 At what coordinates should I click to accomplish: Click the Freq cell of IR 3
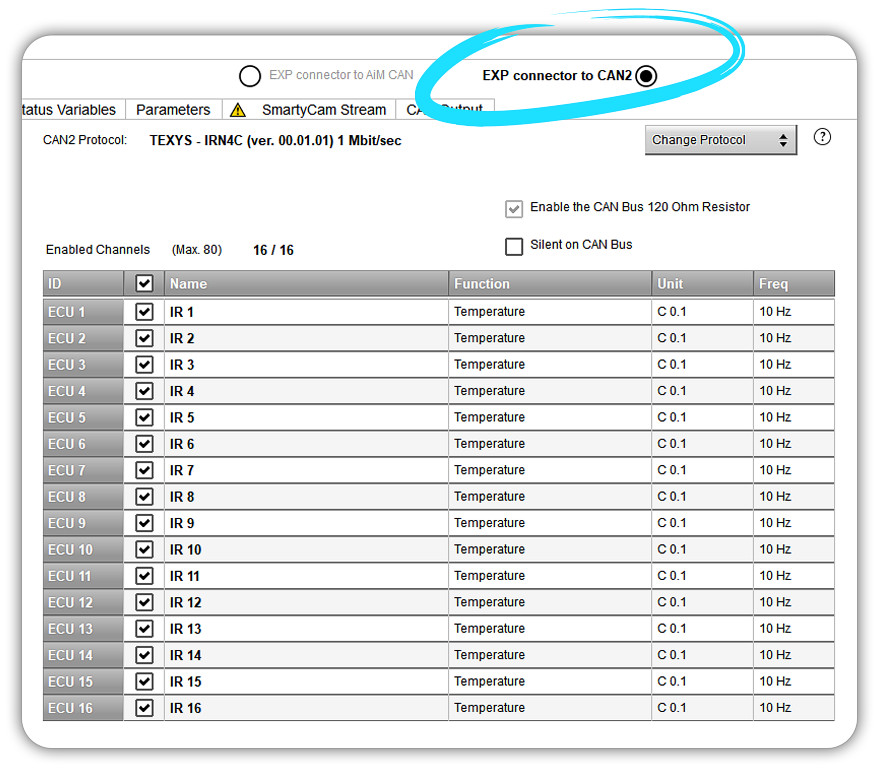click(793, 365)
